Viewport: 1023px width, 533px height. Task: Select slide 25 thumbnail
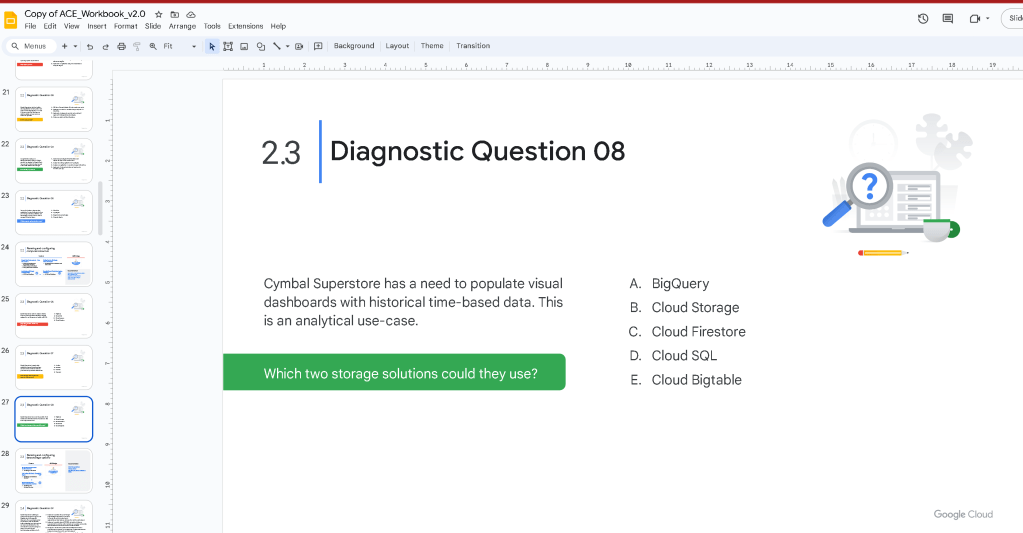click(x=53, y=315)
